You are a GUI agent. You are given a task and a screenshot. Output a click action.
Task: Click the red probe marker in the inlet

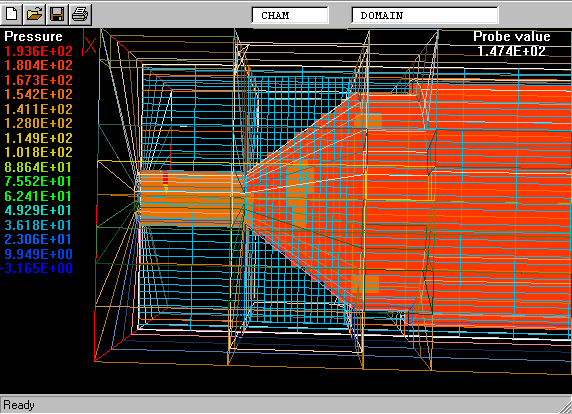point(166,181)
